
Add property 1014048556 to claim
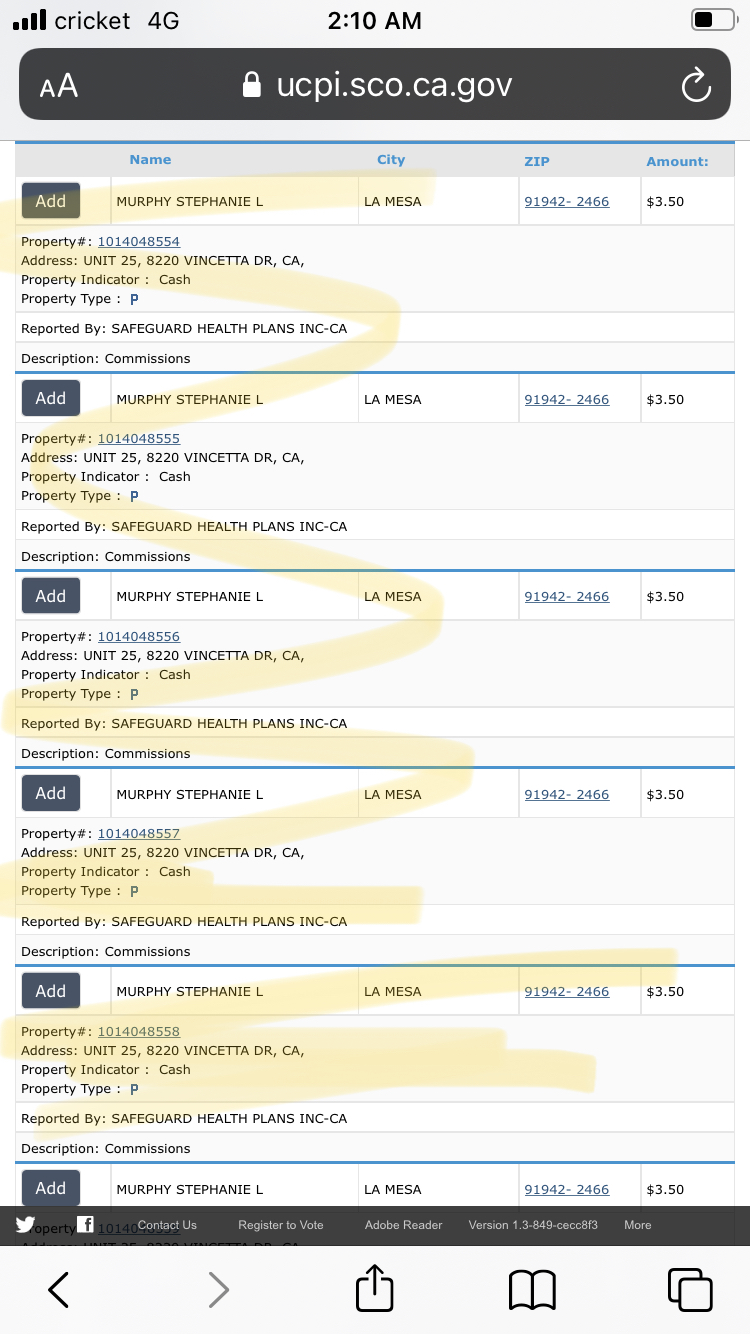click(x=51, y=596)
